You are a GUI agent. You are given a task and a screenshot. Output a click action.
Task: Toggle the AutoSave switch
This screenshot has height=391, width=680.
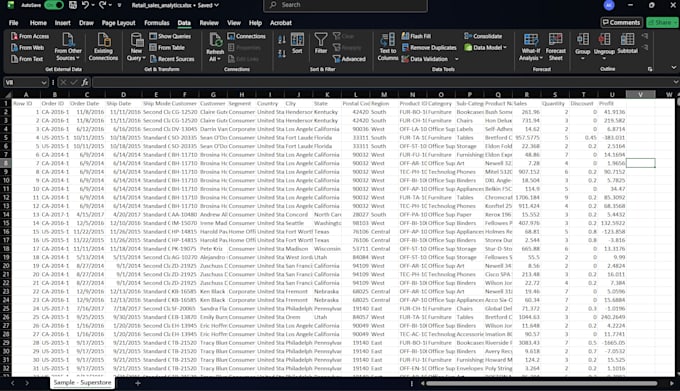(54, 5)
